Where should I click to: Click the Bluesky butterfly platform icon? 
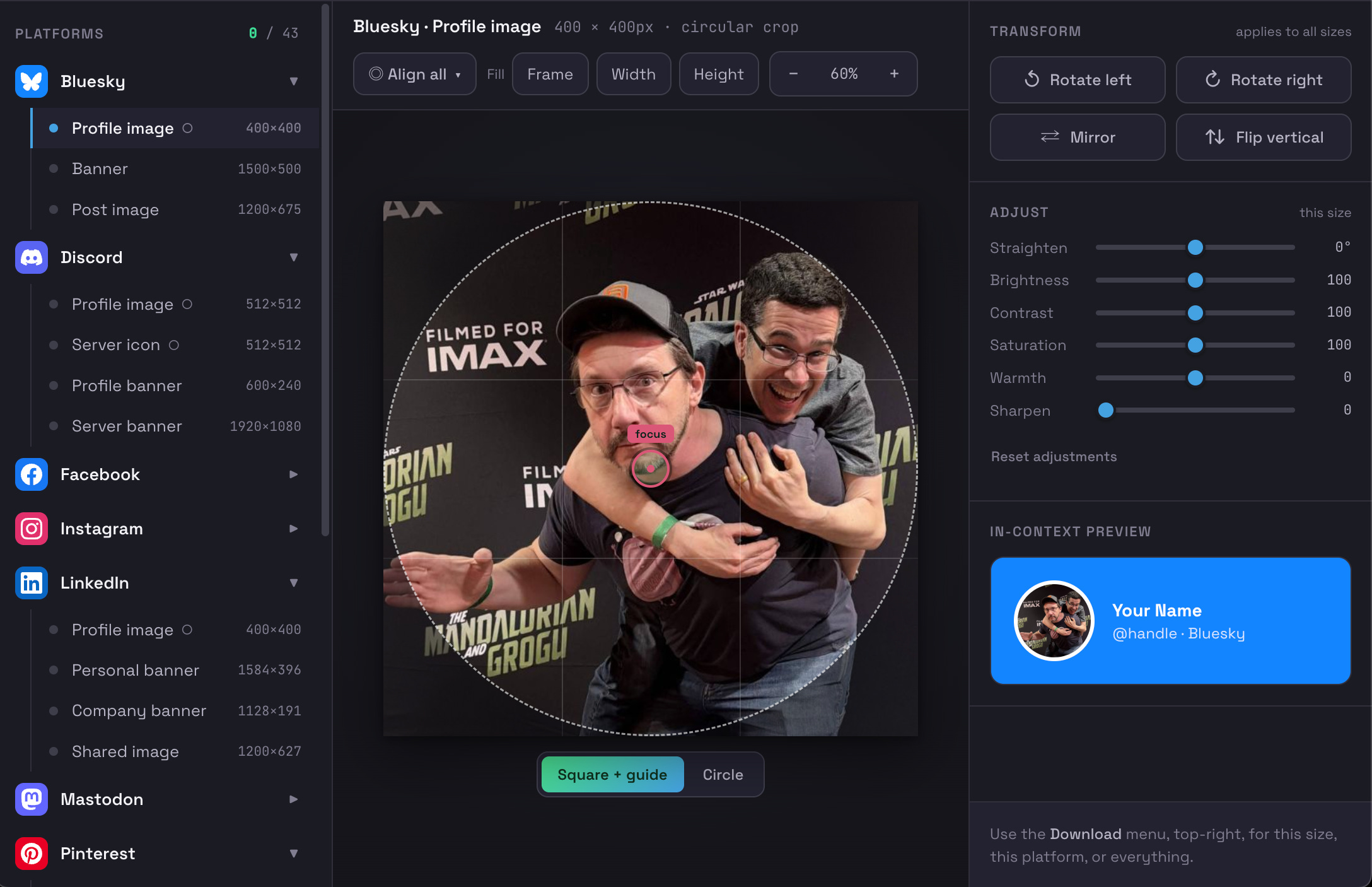(32, 81)
